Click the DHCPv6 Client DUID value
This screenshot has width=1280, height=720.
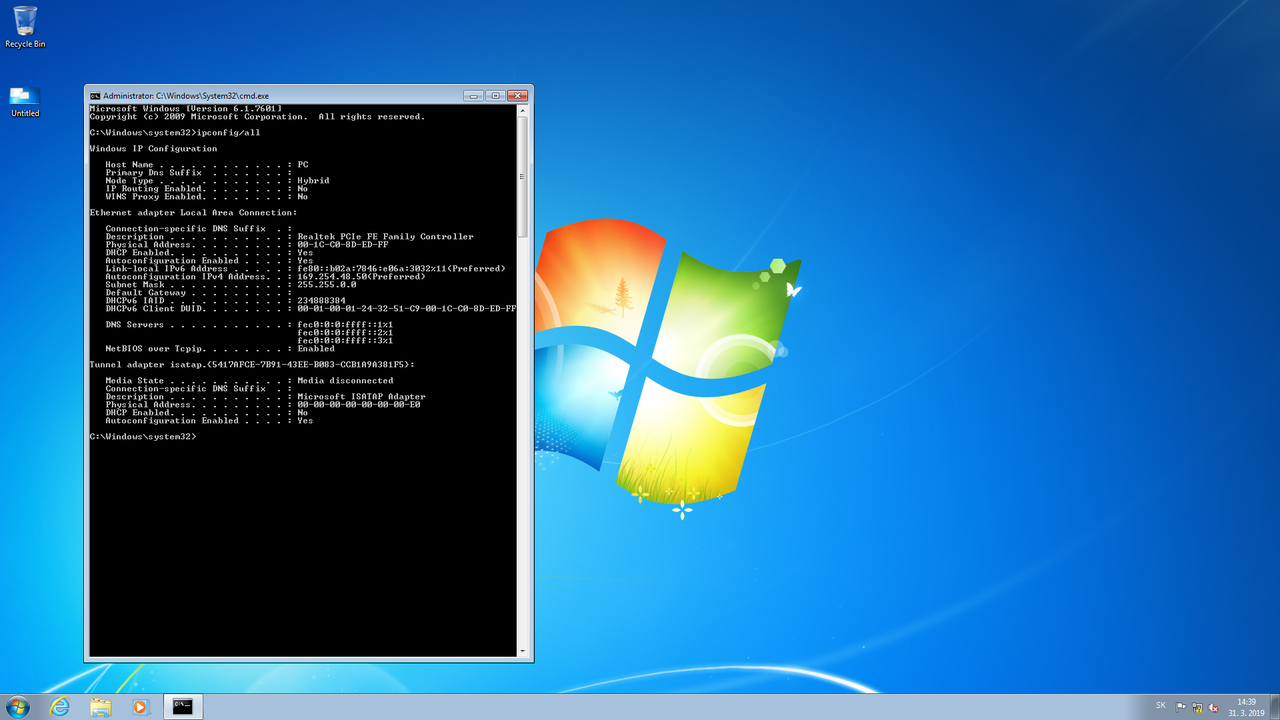pos(406,309)
